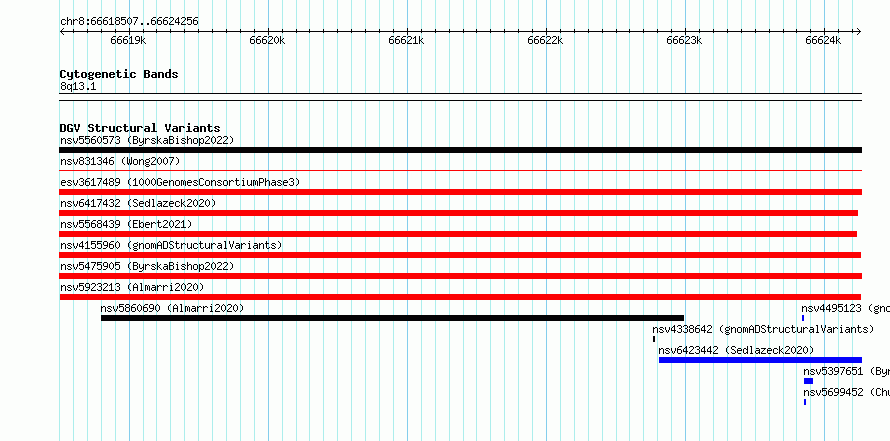Click the 66621k ruler position
The width and height of the screenshot is (890, 441).
pos(406,40)
